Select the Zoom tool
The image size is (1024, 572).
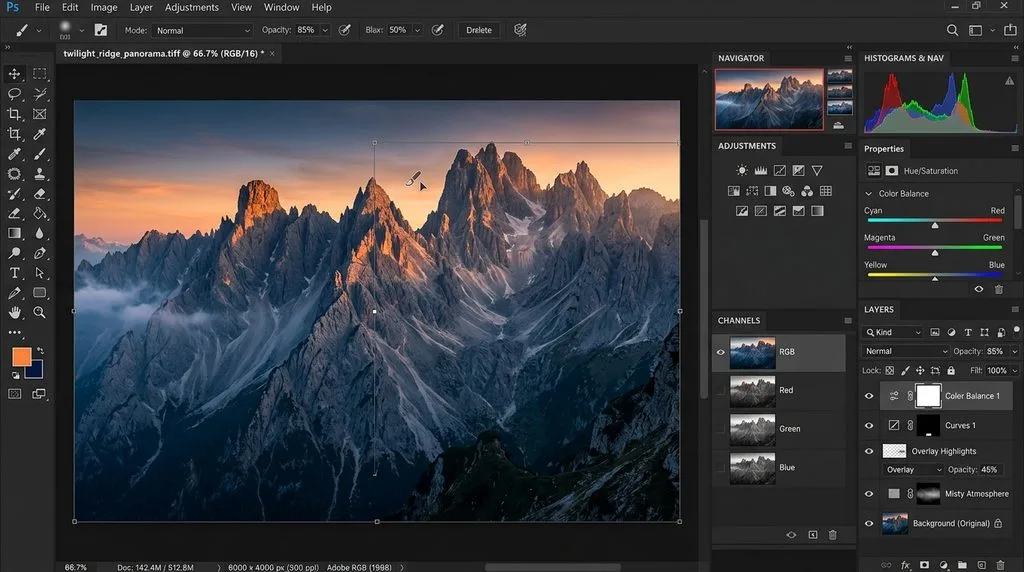[x=40, y=313]
